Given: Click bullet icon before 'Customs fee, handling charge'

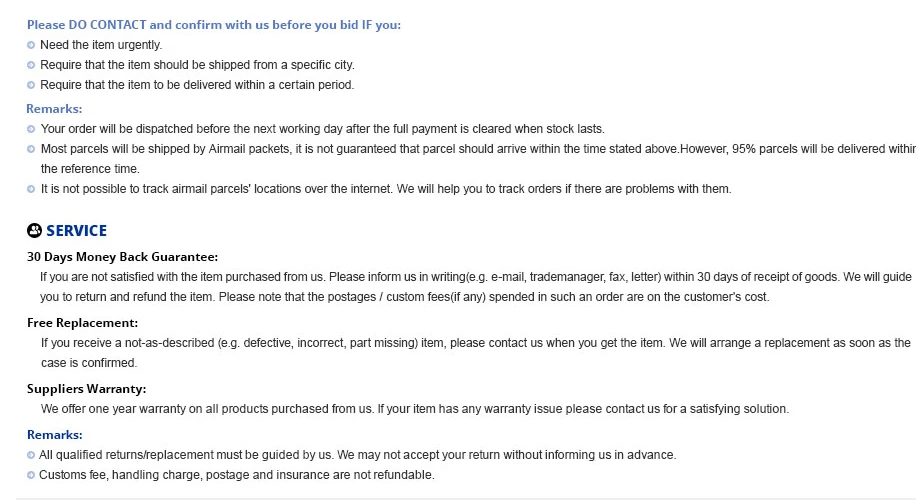Looking at the screenshot, I should click(x=31, y=475).
